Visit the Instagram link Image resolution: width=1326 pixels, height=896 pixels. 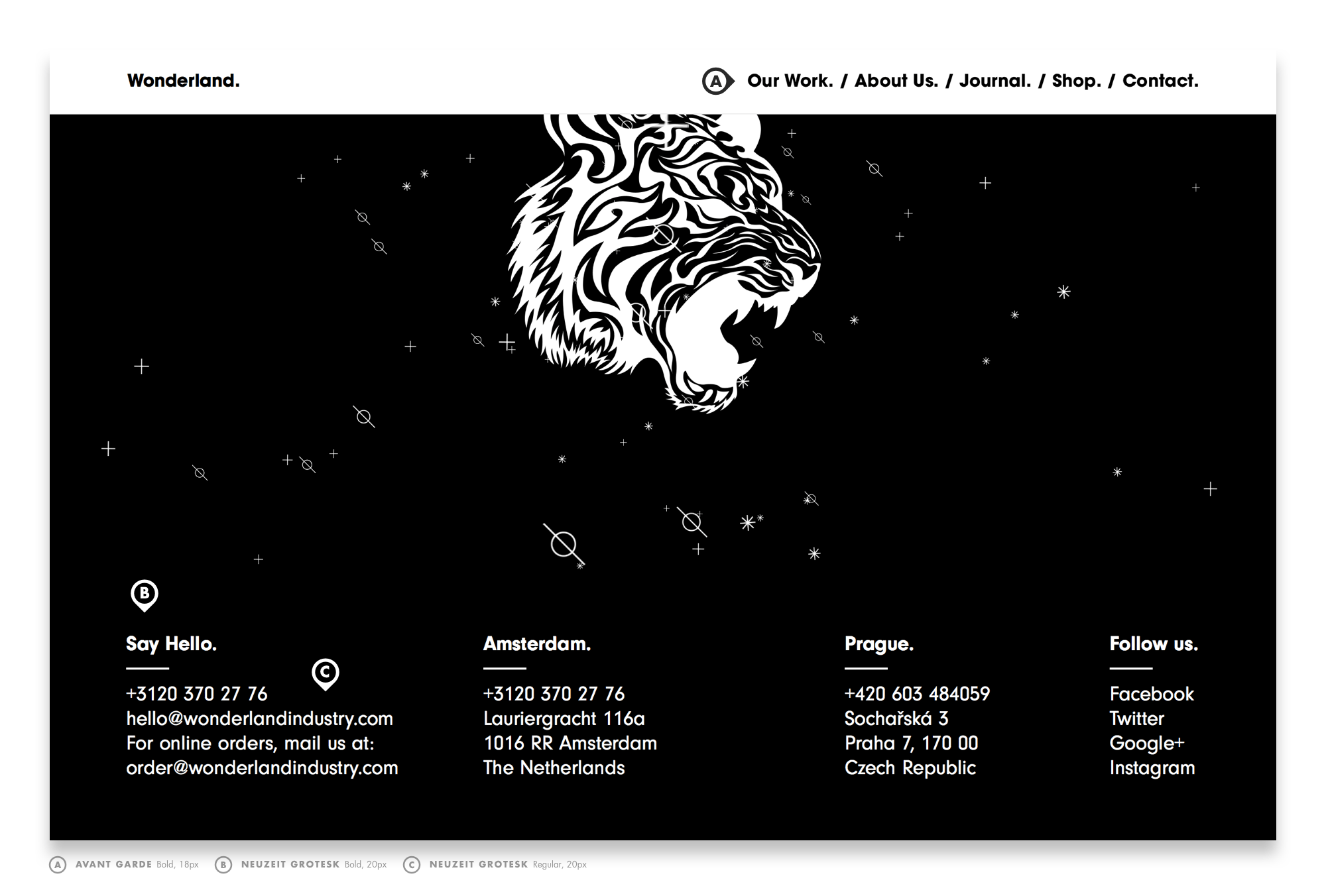click(1152, 767)
